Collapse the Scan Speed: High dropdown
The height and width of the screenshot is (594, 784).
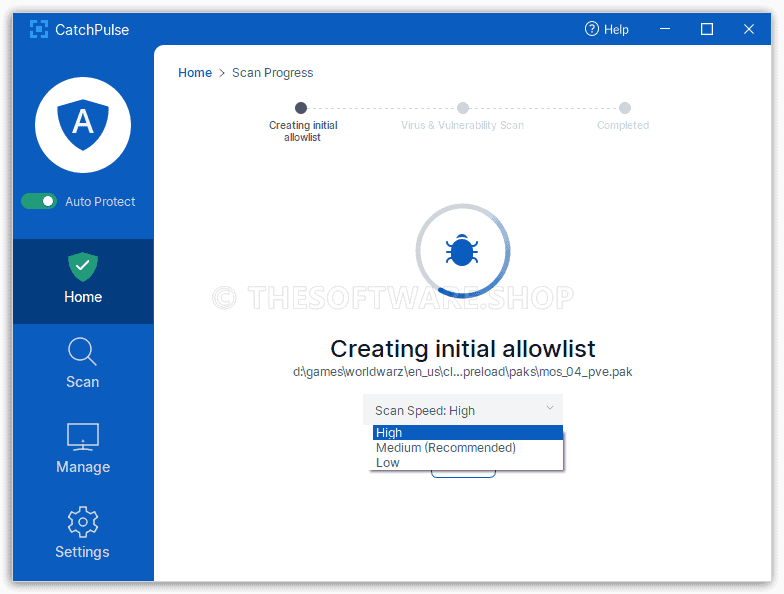coord(463,410)
